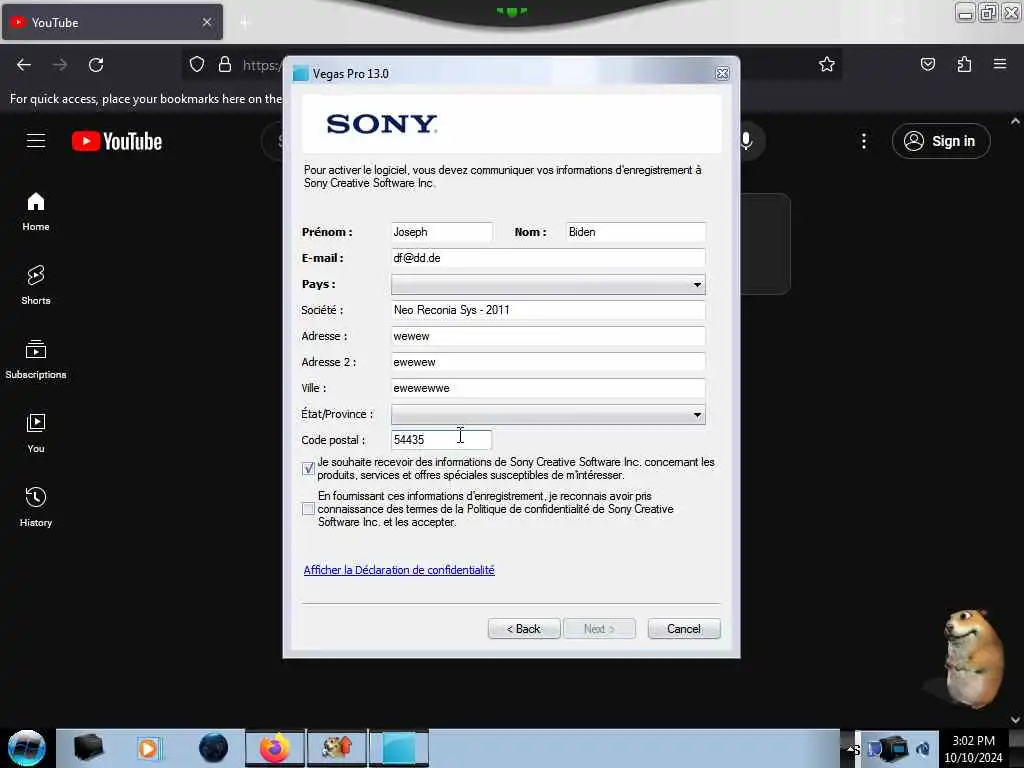Click the character image taskbar icon
Screen dimensions: 1024x768
point(336,748)
